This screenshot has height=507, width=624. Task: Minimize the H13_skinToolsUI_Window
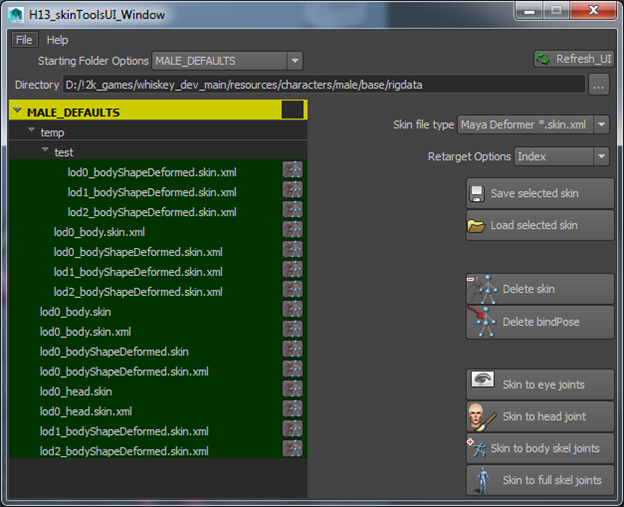tap(529, 11)
